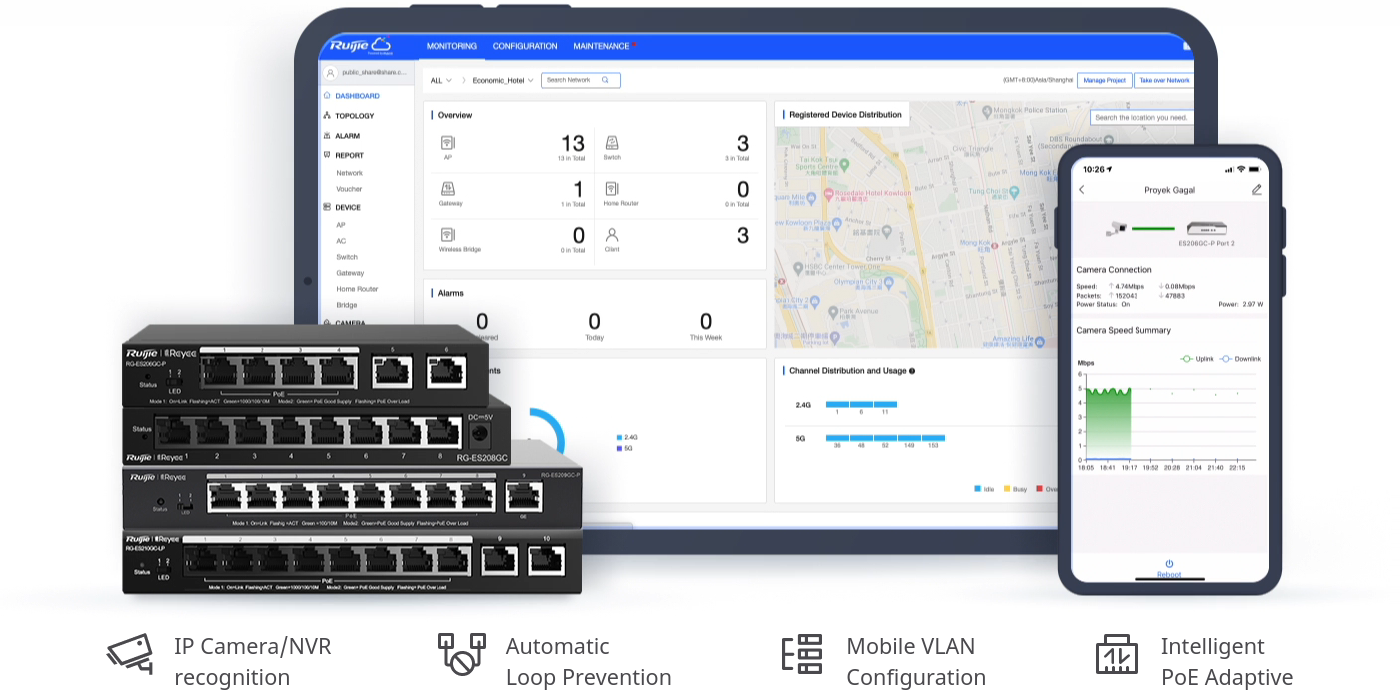
Task: Open Gateway under DEVICE
Action: point(350,273)
